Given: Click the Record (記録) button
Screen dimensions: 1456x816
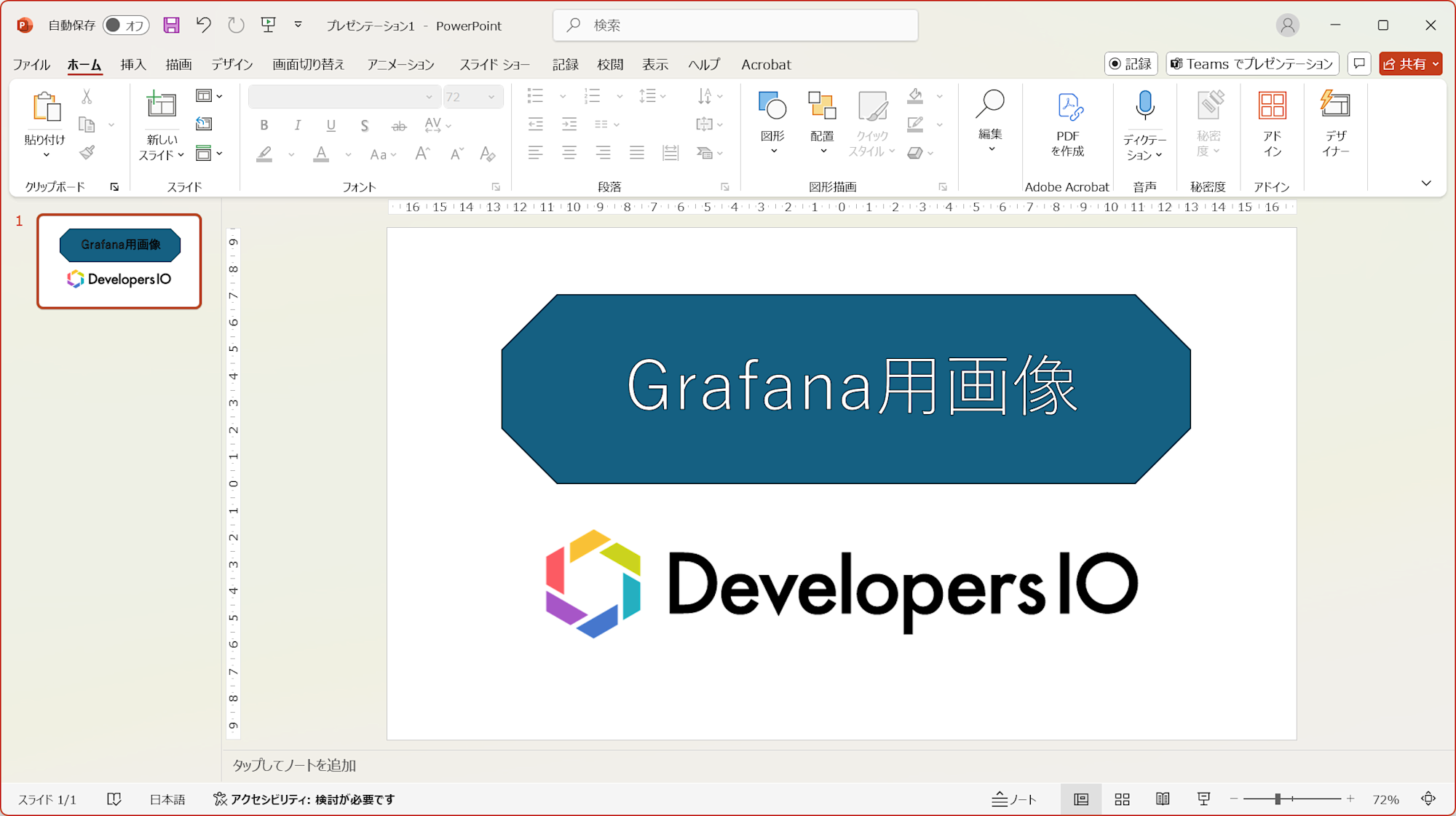Looking at the screenshot, I should (1131, 64).
